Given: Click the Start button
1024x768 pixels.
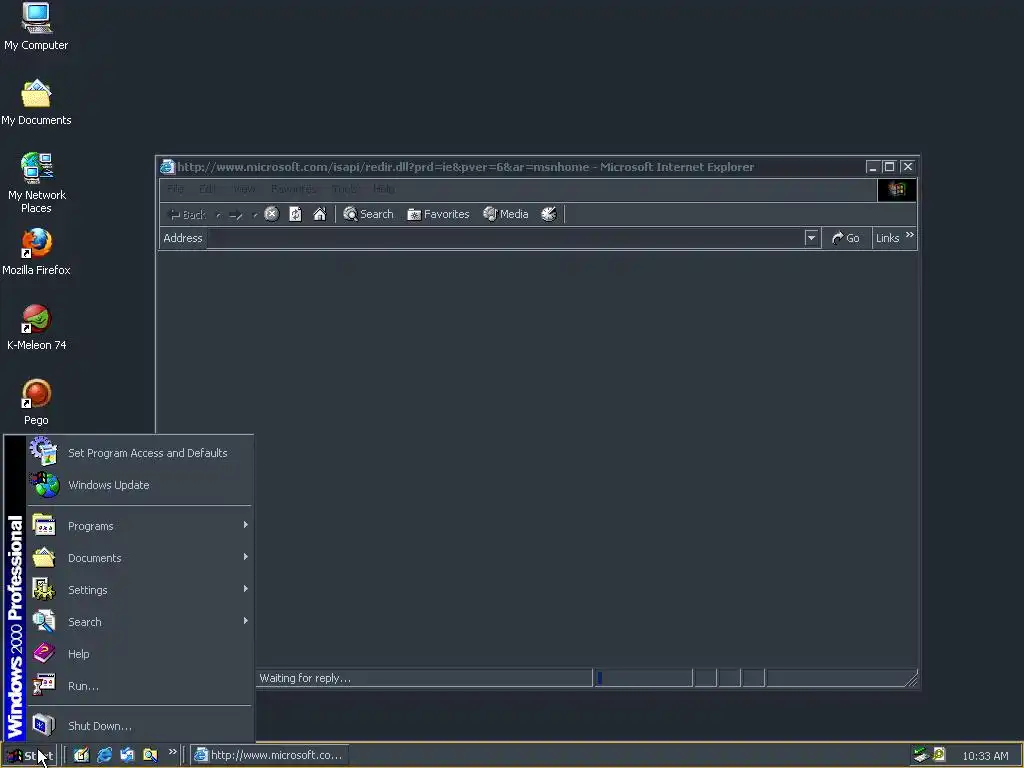Looking at the screenshot, I should point(29,756).
